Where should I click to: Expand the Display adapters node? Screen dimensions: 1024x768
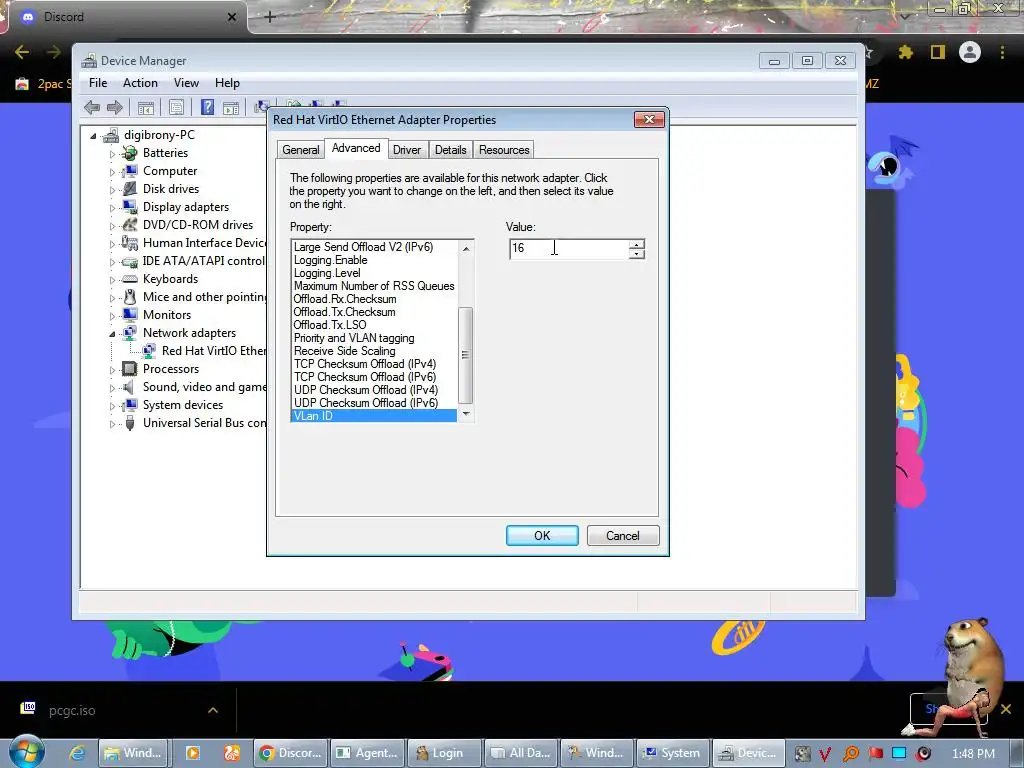(x=112, y=208)
